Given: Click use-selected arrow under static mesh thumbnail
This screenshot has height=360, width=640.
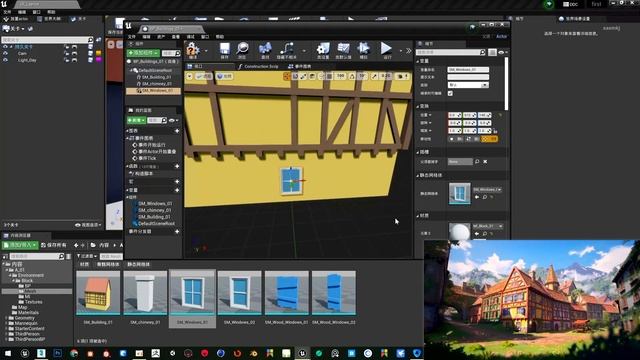Looking at the screenshot, I should click(477, 197).
